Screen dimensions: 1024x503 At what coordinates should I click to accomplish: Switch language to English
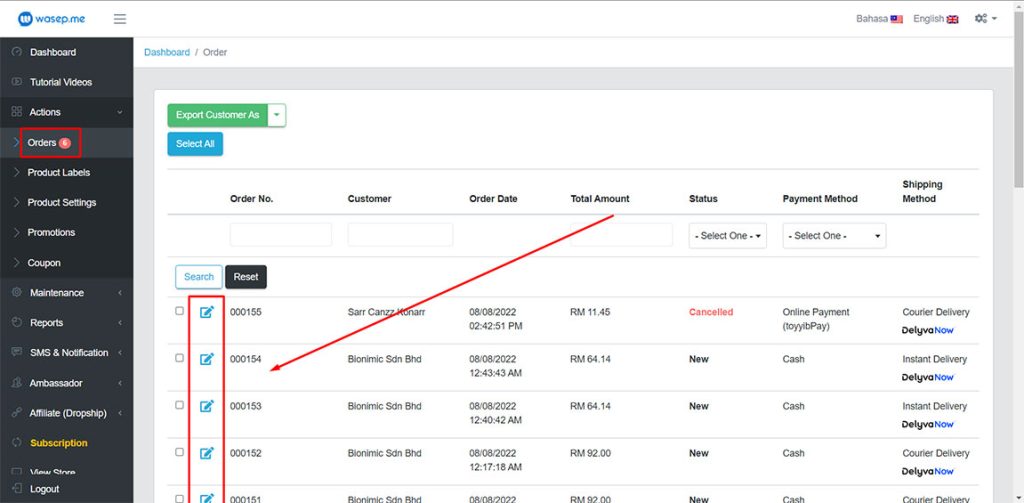(x=935, y=19)
